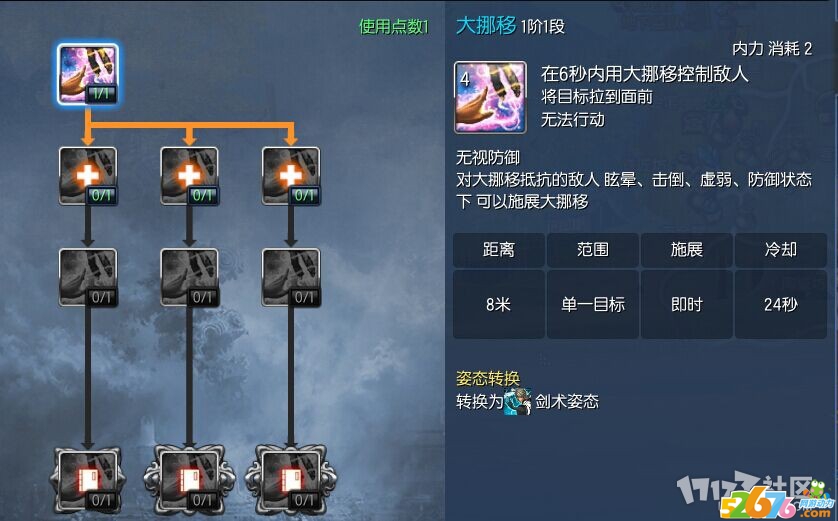Click left branch plus upgrade node
The image size is (838, 521).
[88, 176]
